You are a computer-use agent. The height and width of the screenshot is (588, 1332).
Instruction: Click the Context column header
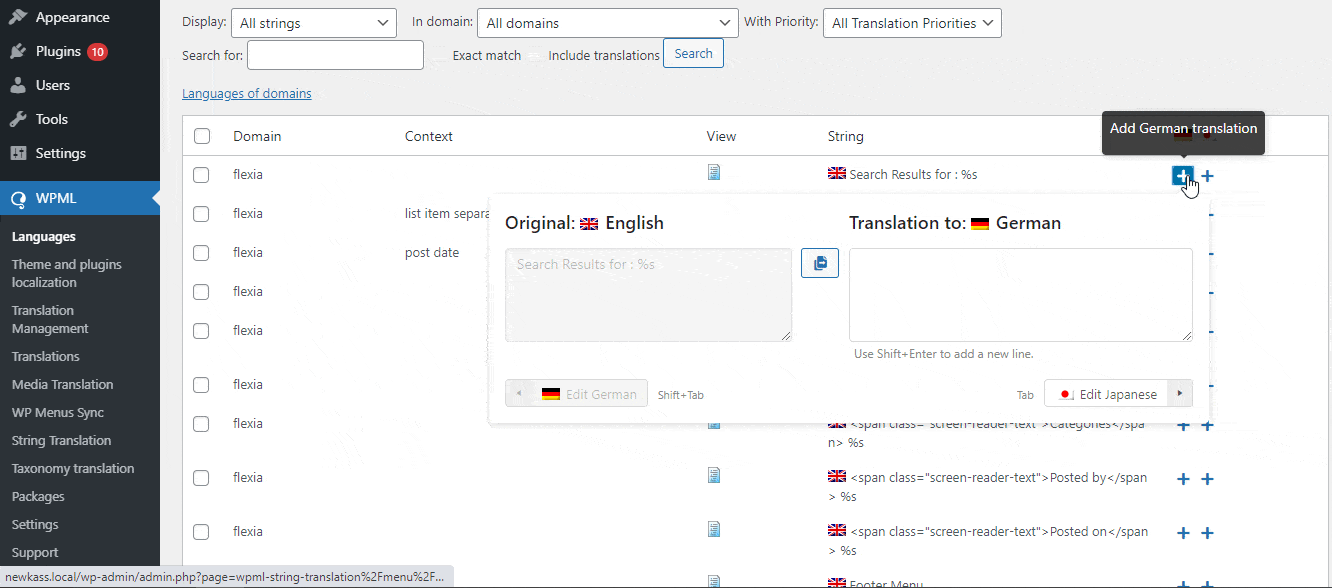click(x=429, y=136)
